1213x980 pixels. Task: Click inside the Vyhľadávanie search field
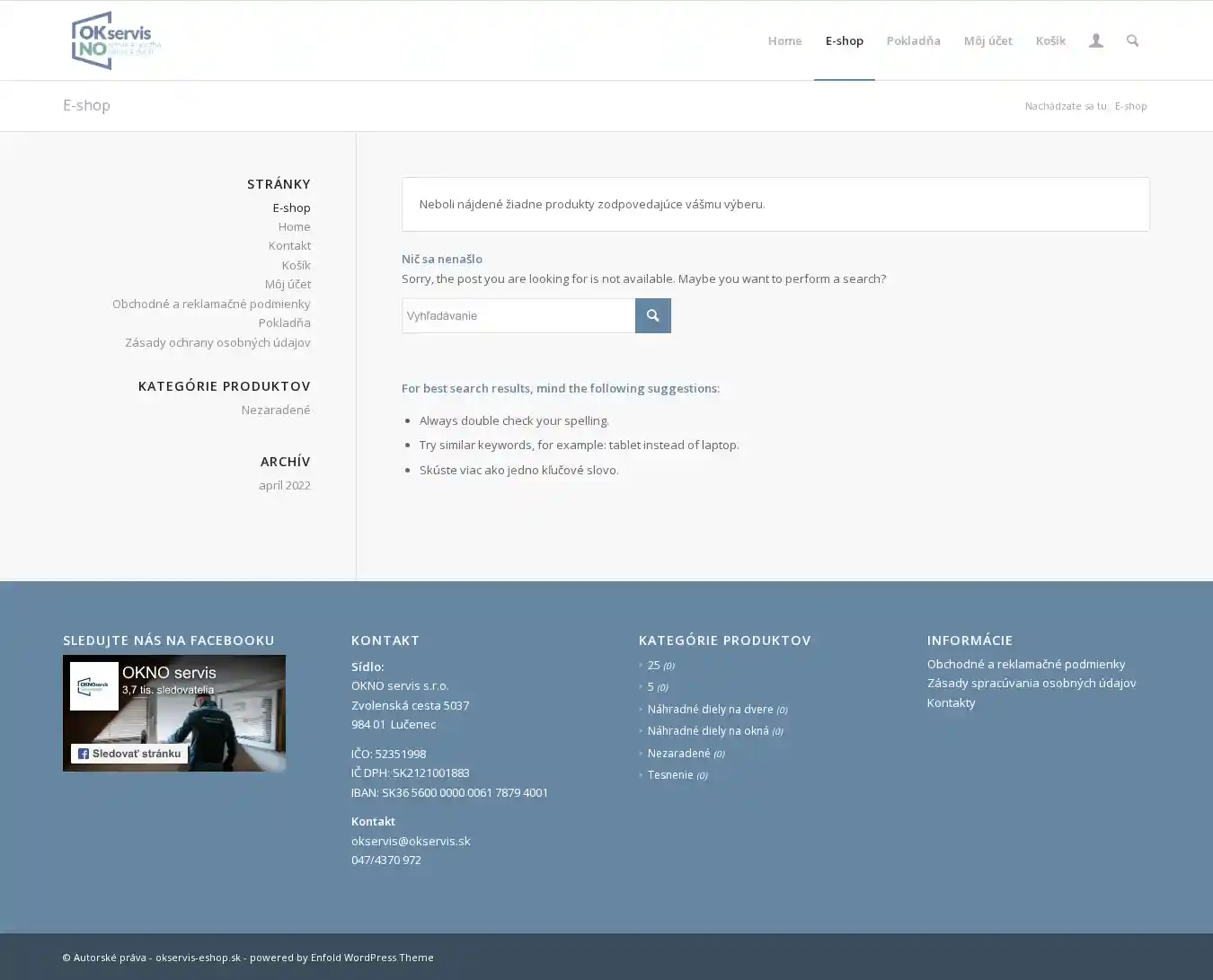[x=518, y=316]
